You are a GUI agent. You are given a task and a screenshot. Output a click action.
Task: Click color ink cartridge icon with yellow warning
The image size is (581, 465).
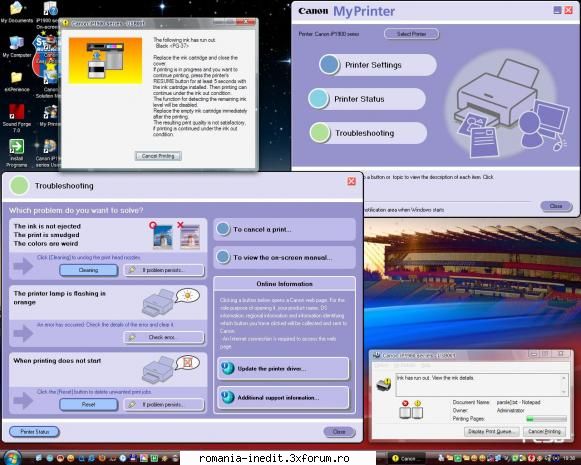pos(418,409)
